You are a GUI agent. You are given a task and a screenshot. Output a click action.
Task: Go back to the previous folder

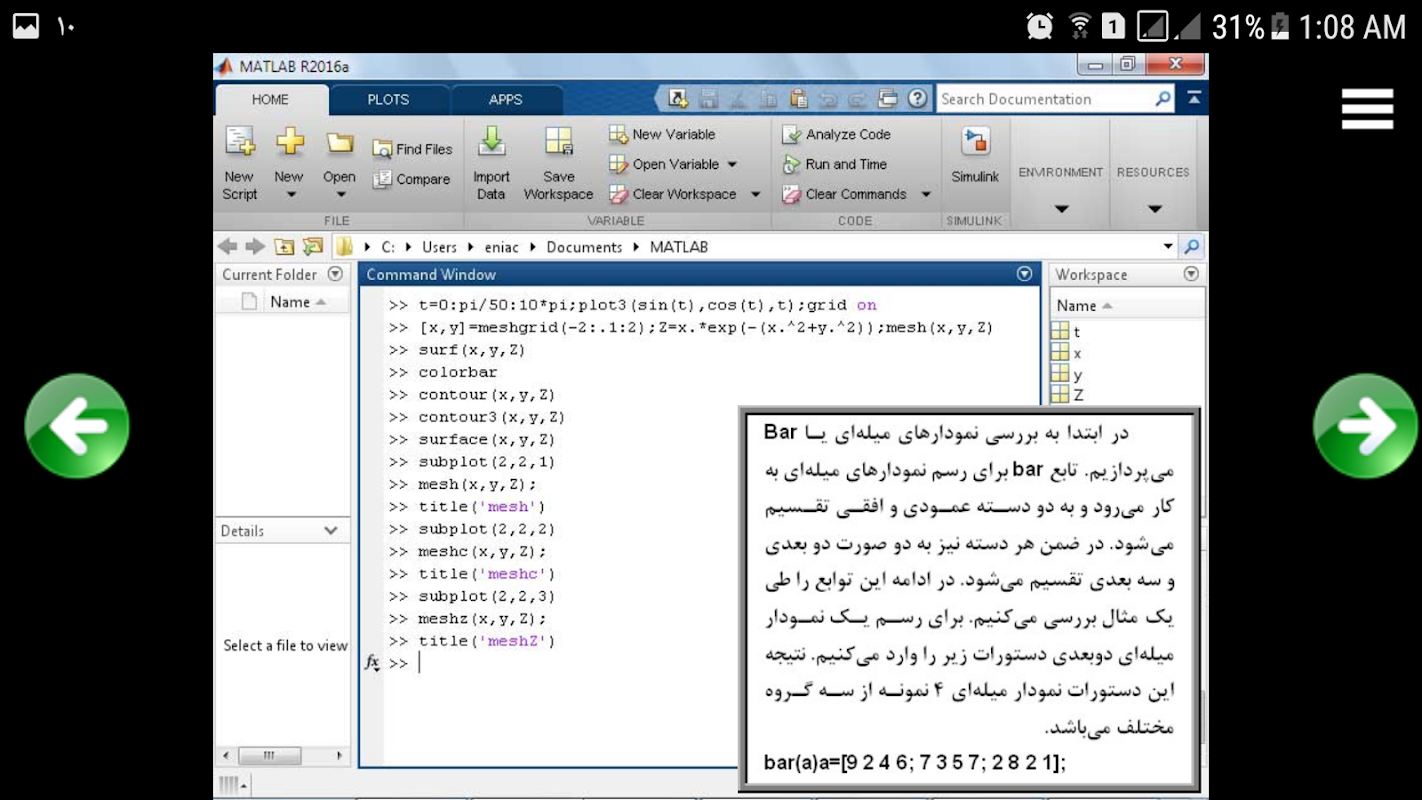coord(227,246)
